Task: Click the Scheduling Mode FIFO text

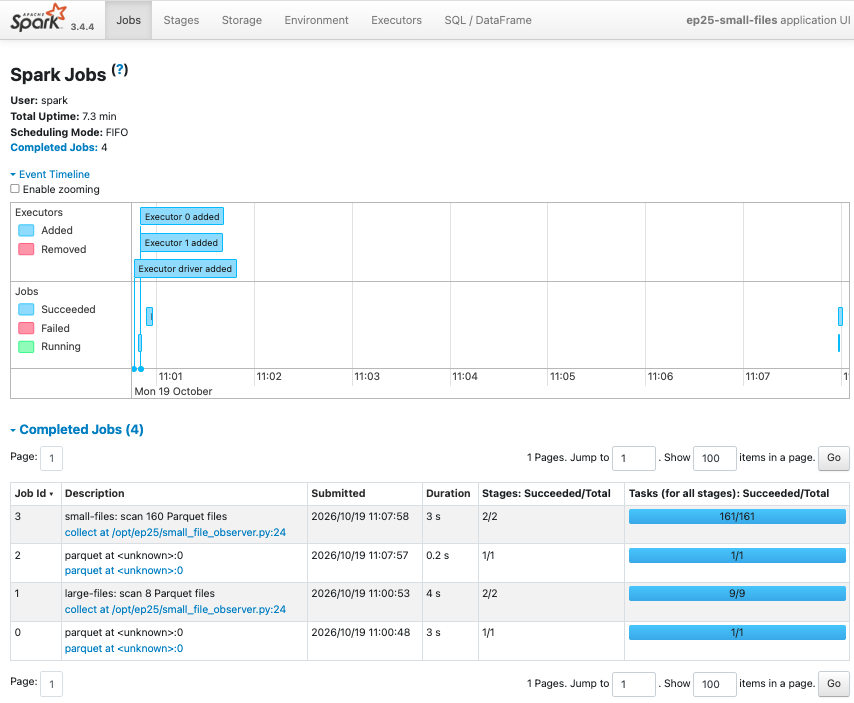Action: (x=69, y=132)
